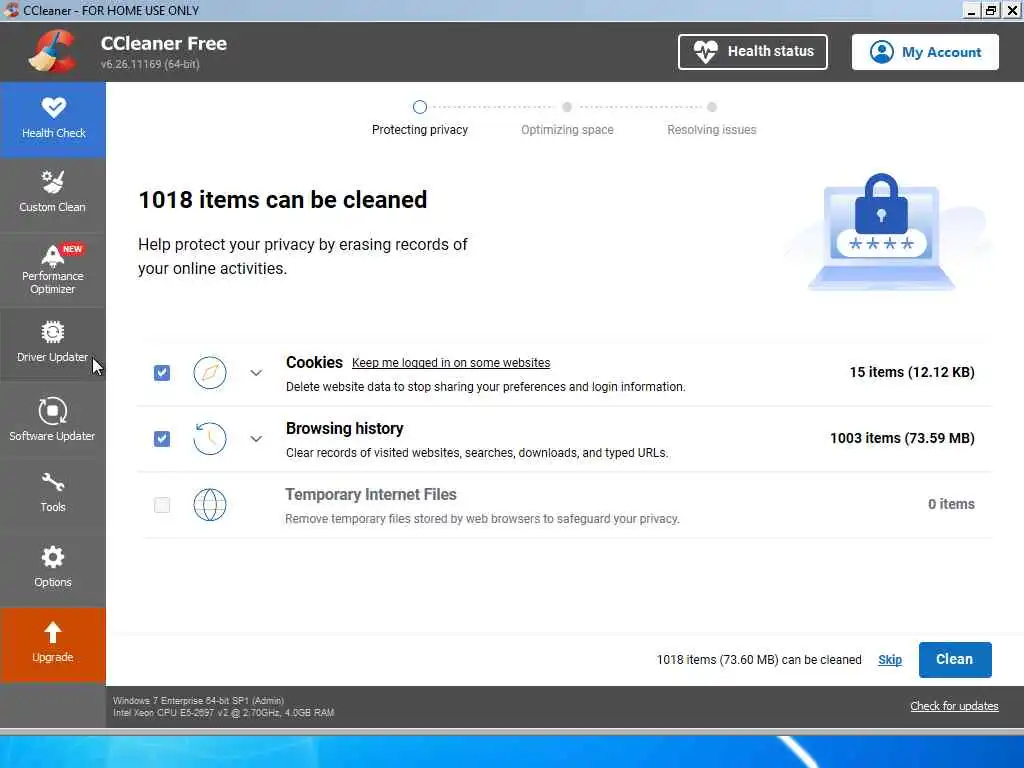Image resolution: width=1024 pixels, height=768 pixels.
Task: Click the '1018 items (73.60 MB) can be cleaned' summary
Action: click(759, 660)
